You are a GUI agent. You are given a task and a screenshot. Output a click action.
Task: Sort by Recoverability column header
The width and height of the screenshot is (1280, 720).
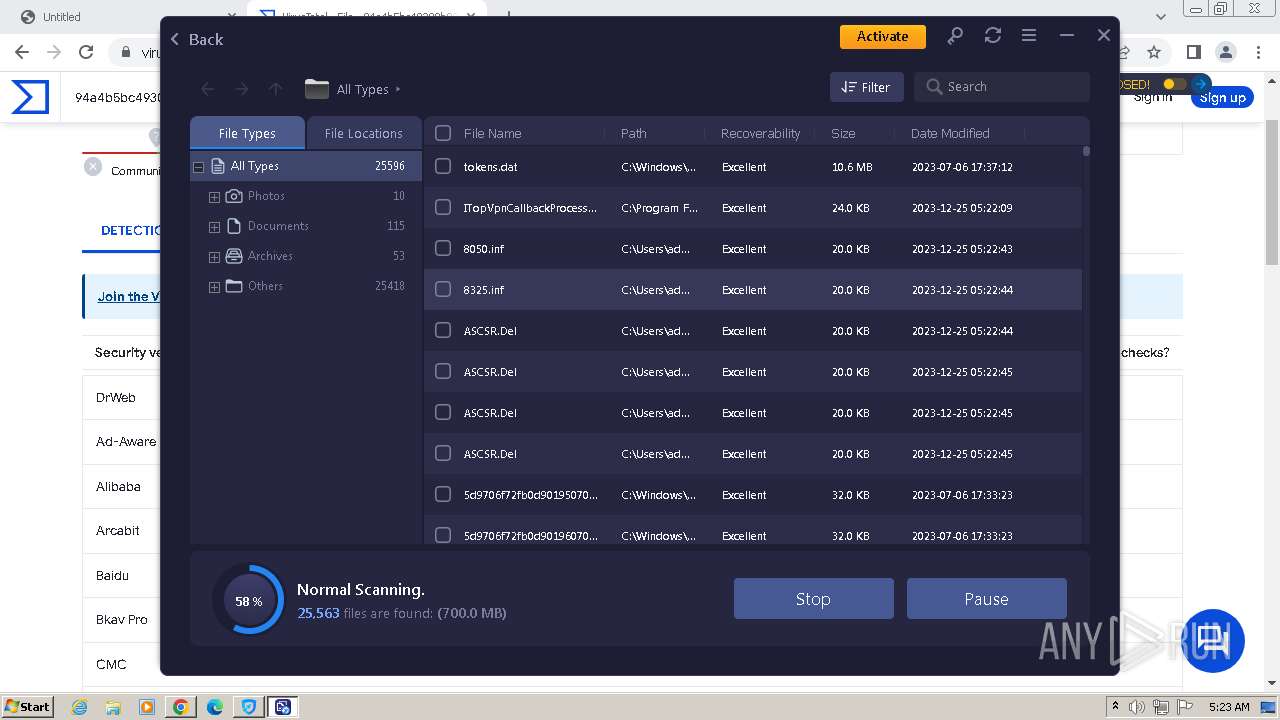click(760, 133)
